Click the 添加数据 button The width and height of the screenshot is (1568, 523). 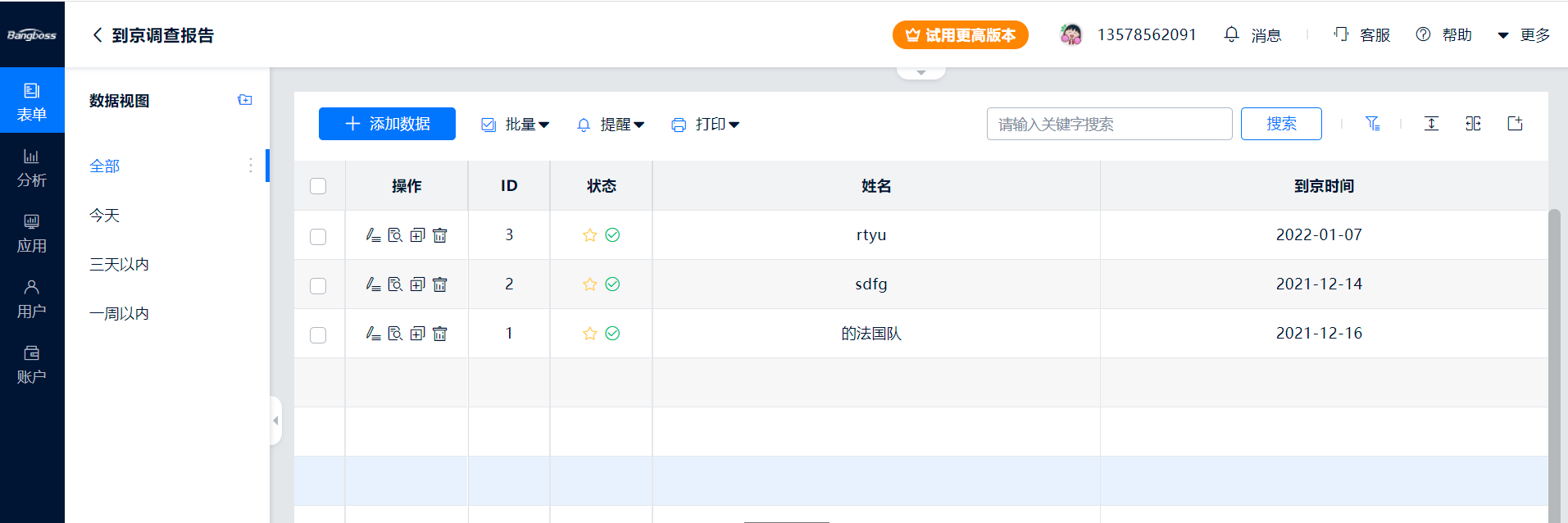(387, 124)
